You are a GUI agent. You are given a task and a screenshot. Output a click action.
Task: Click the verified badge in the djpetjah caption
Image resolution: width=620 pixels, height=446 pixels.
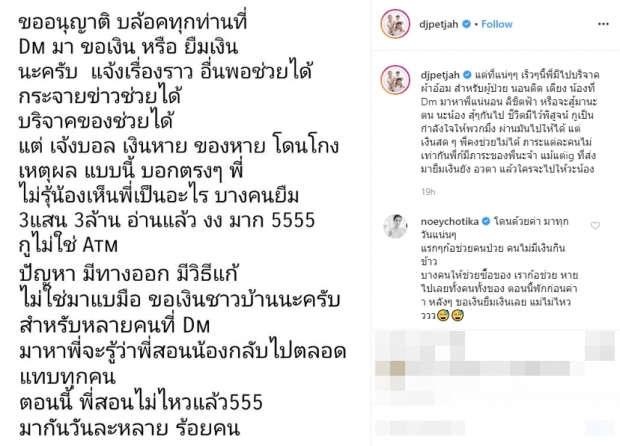(467, 75)
